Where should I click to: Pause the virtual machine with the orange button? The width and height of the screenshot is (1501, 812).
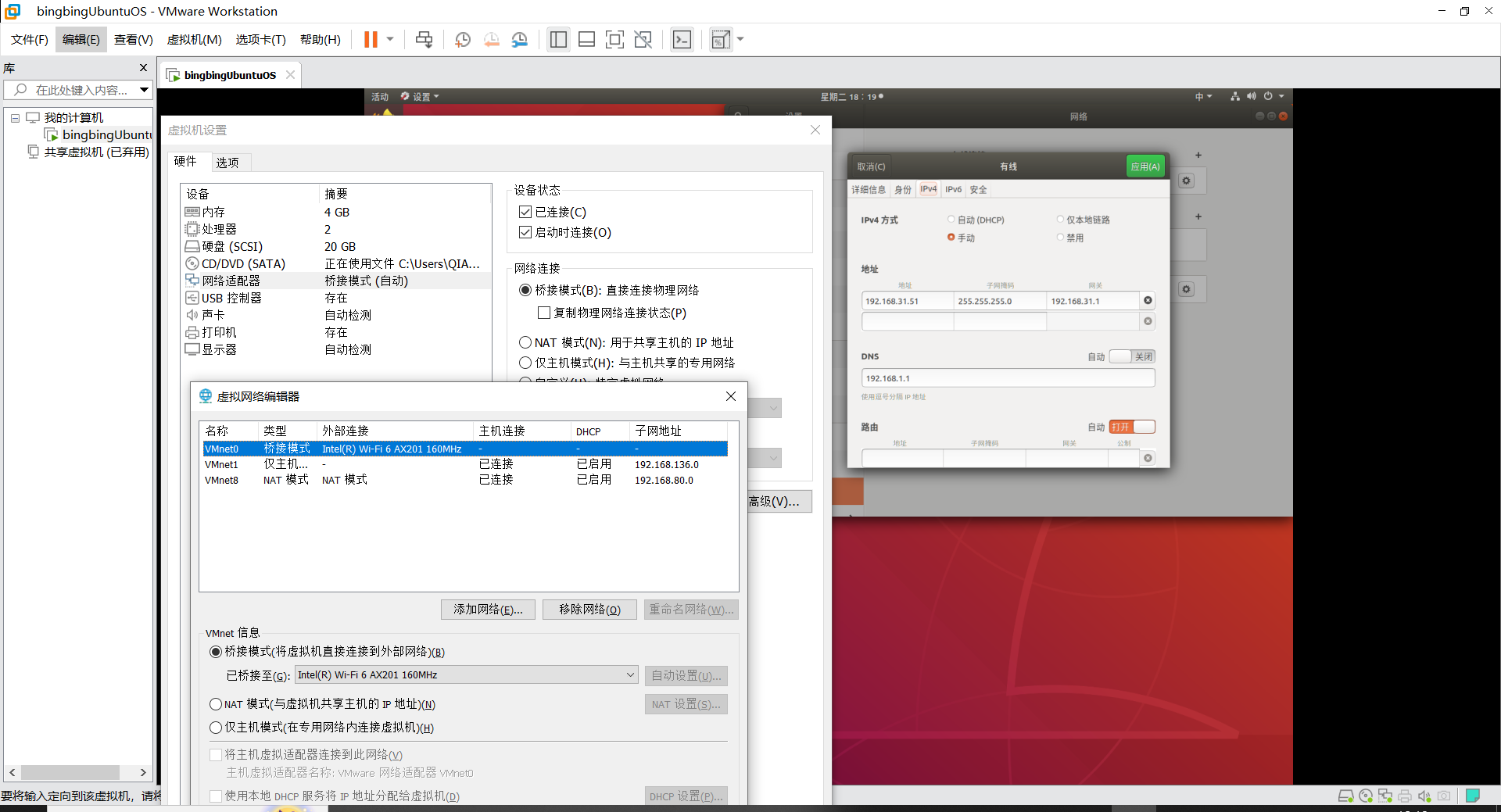371,39
